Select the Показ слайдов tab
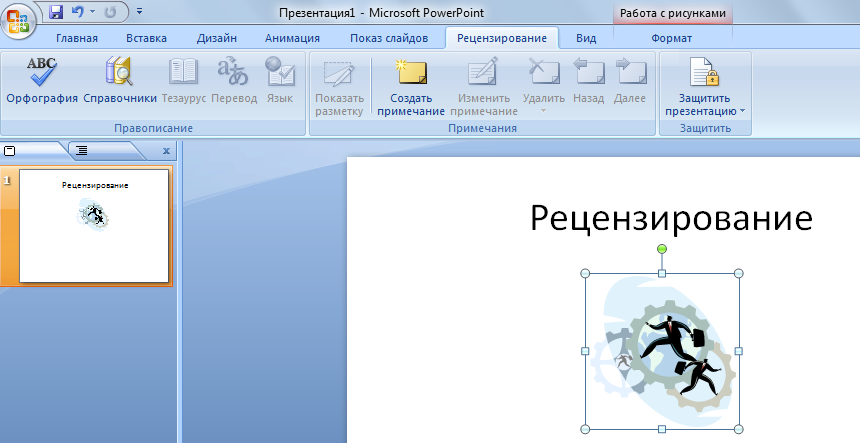This screenshot has width=860, height=443. click(x=389, y=38)
